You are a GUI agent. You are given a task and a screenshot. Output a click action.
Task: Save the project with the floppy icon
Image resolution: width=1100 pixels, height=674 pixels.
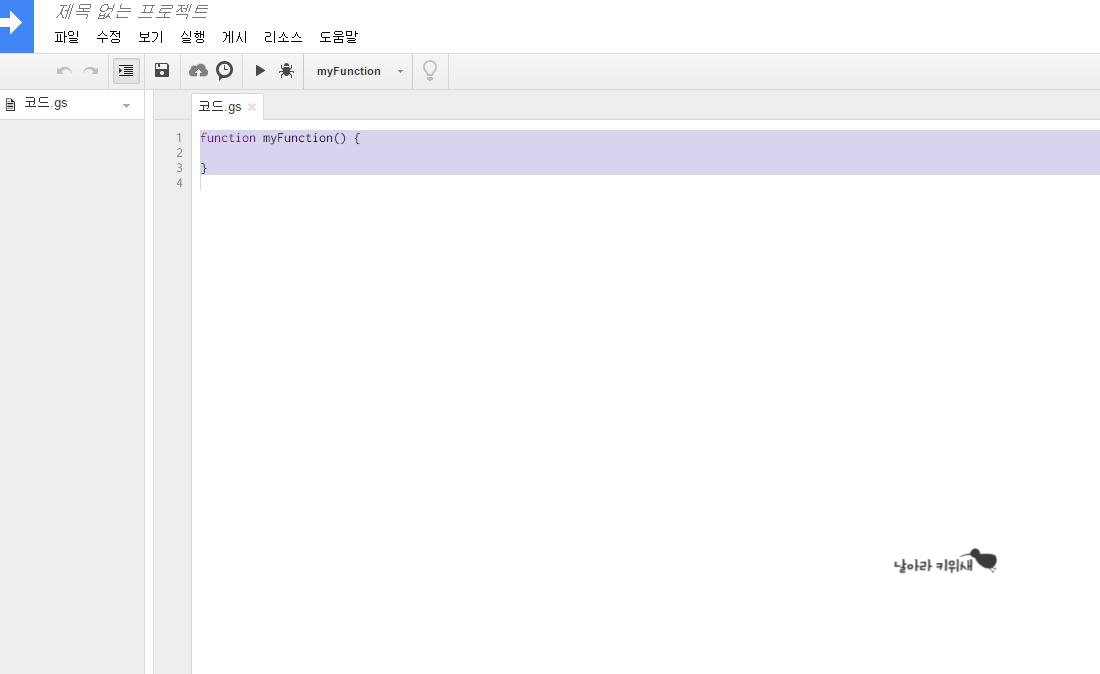point(162,70)
